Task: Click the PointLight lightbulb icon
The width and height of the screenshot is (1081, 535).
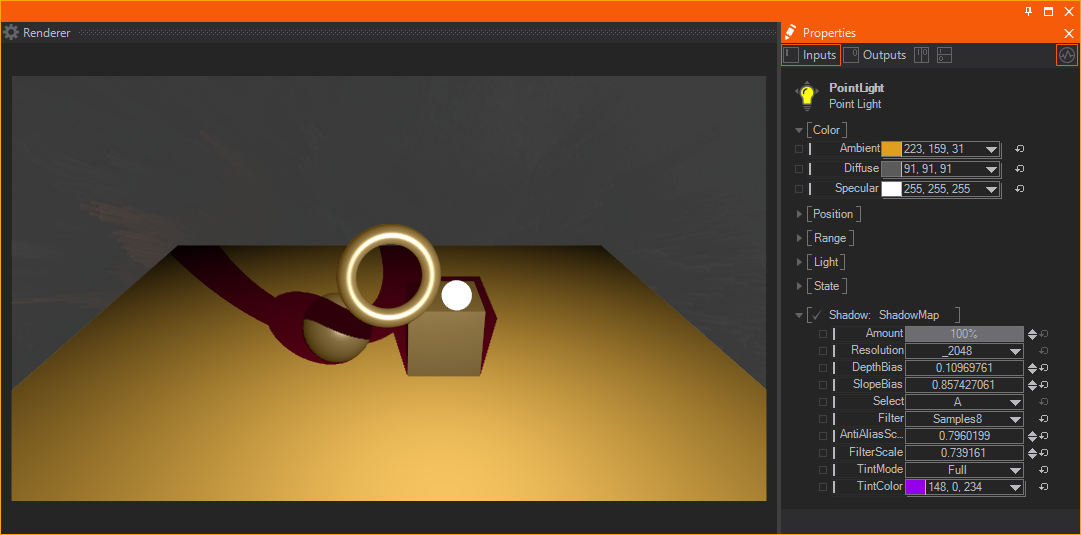Action: pyautogui.click(x=806, y=96)
